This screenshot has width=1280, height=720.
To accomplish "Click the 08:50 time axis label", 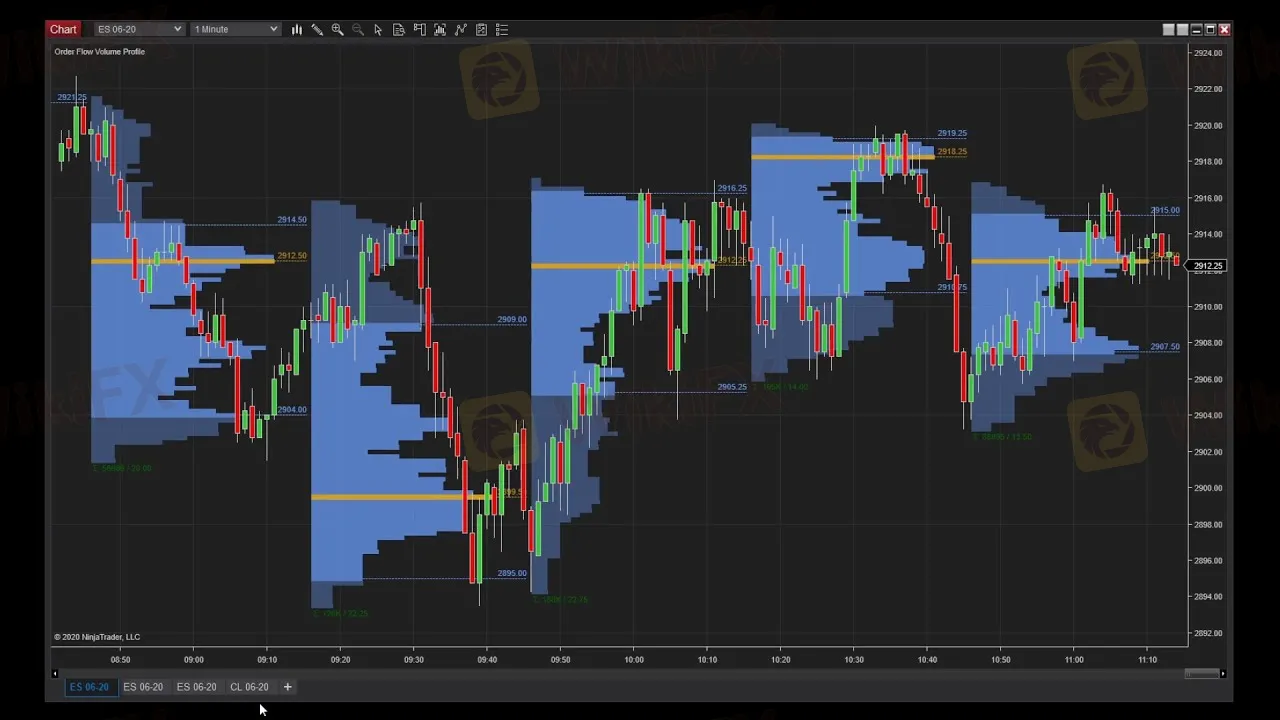I will pos(120,660).
